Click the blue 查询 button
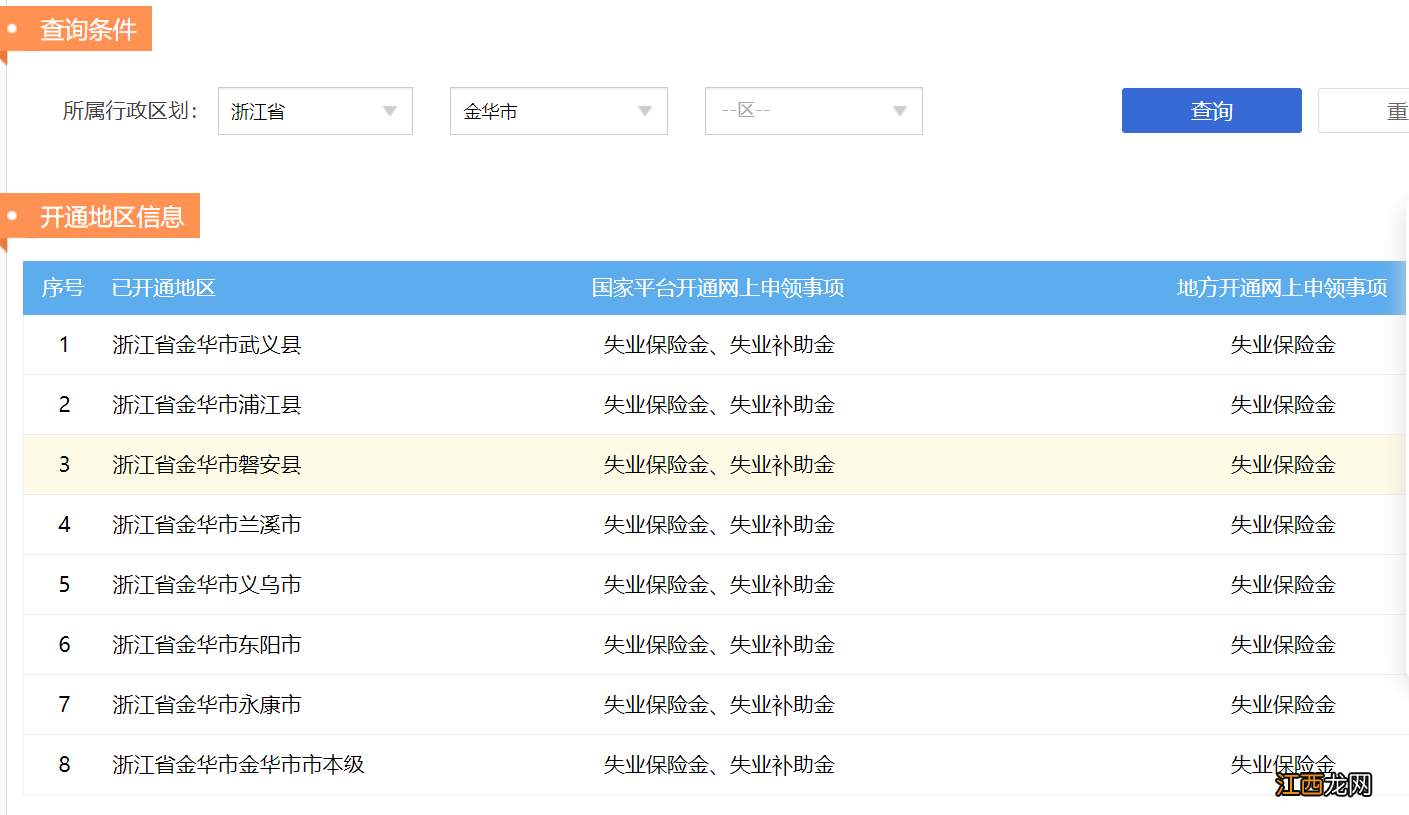 pos(1211,111)
